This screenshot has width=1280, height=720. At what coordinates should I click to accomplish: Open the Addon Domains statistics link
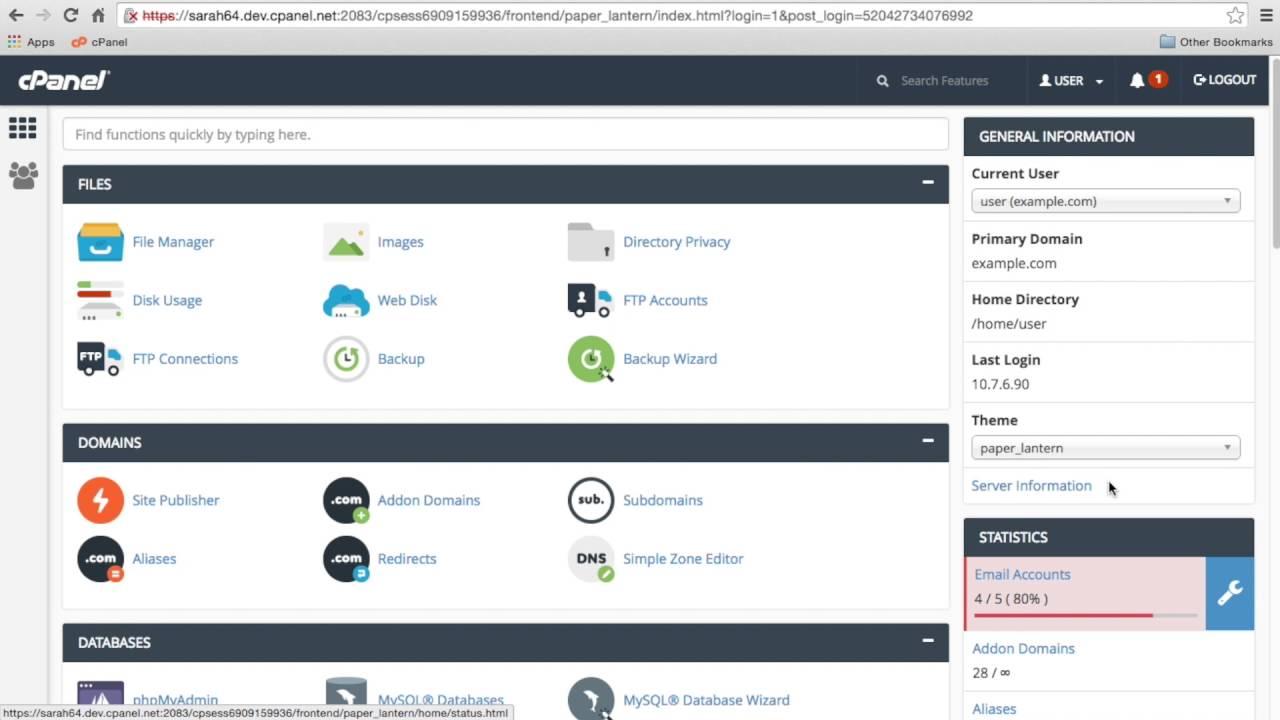pyautogui.click(x=1023, y=649)
